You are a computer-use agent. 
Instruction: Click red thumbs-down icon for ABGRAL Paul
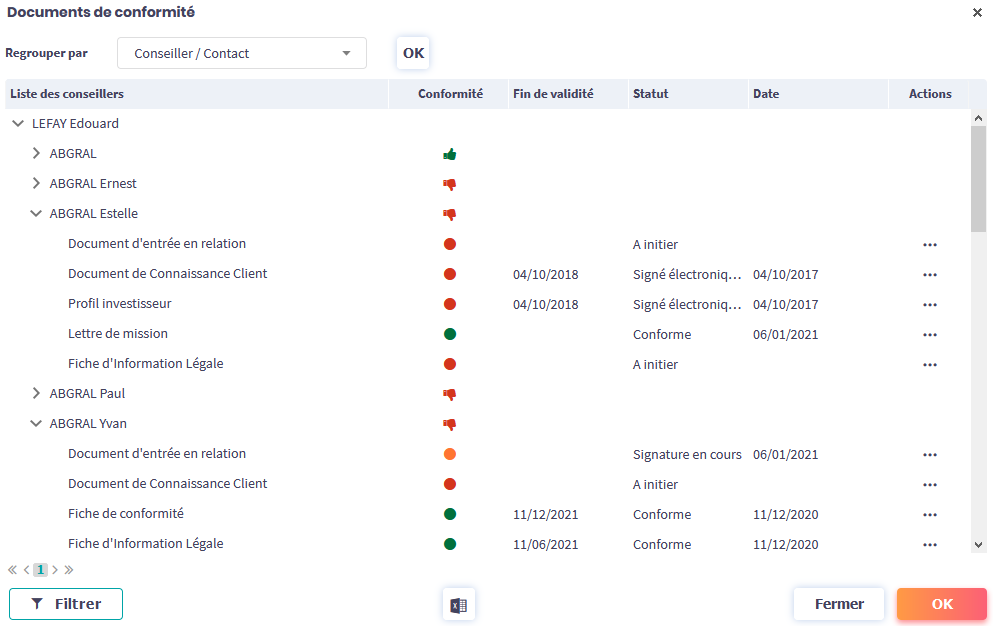point(450,394)
